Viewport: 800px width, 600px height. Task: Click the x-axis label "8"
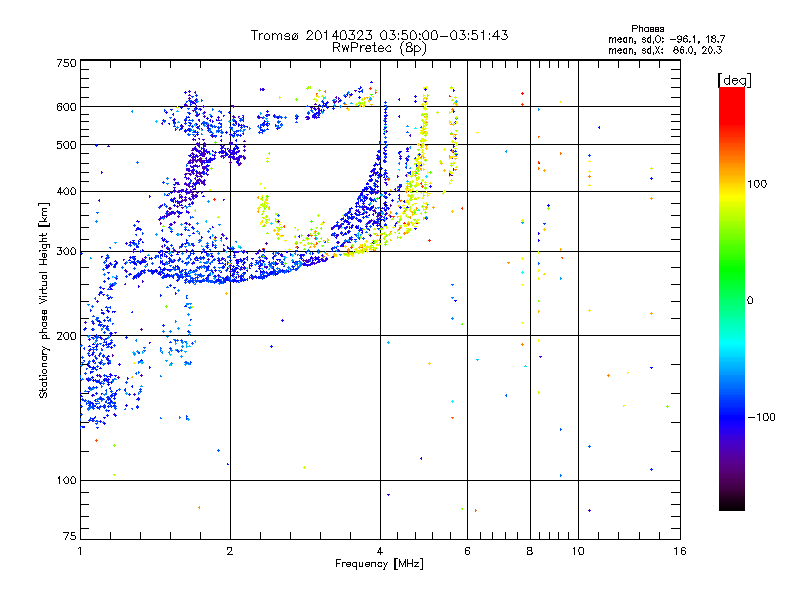pyautogui.click(x=530, y=551)
